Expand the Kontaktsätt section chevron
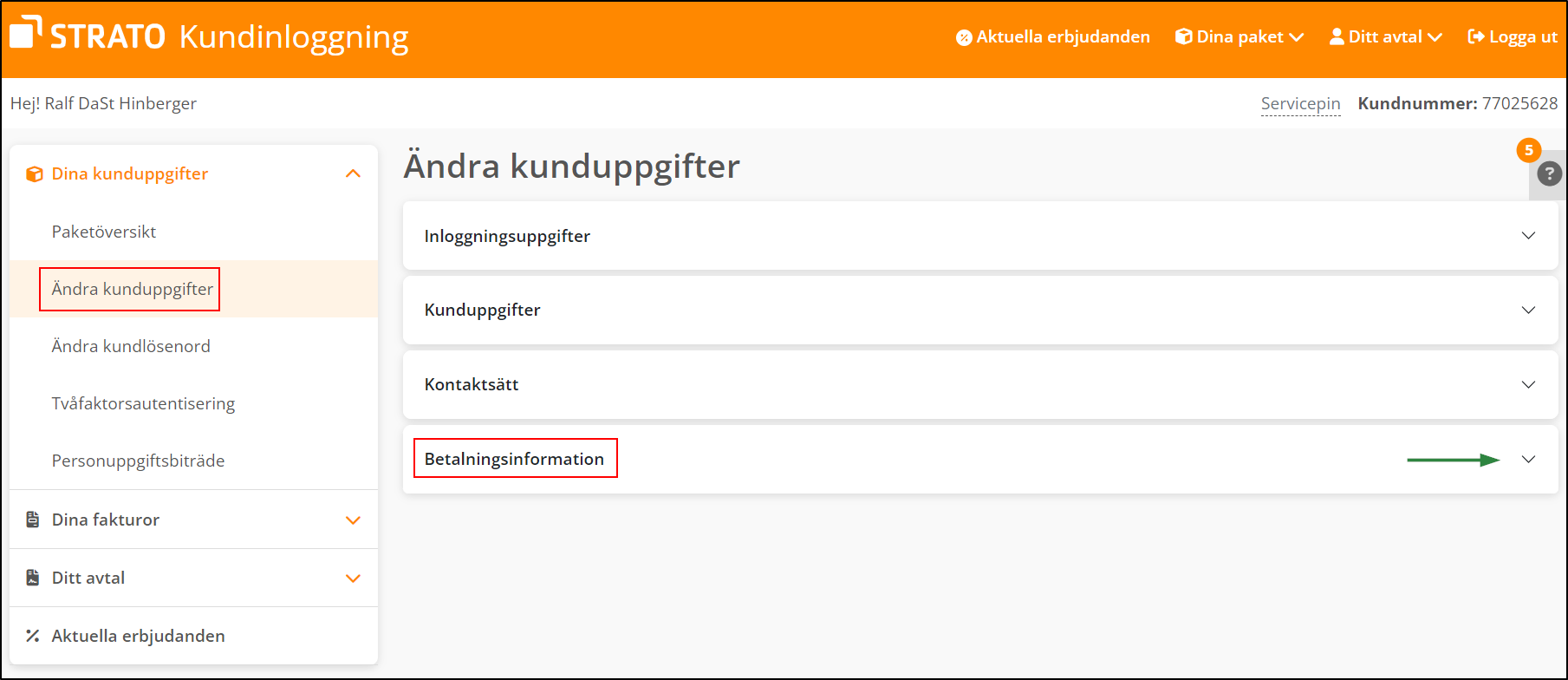Image resolution: width=1568 pixels, height=680 pixels. click(x=1528, y=384)
